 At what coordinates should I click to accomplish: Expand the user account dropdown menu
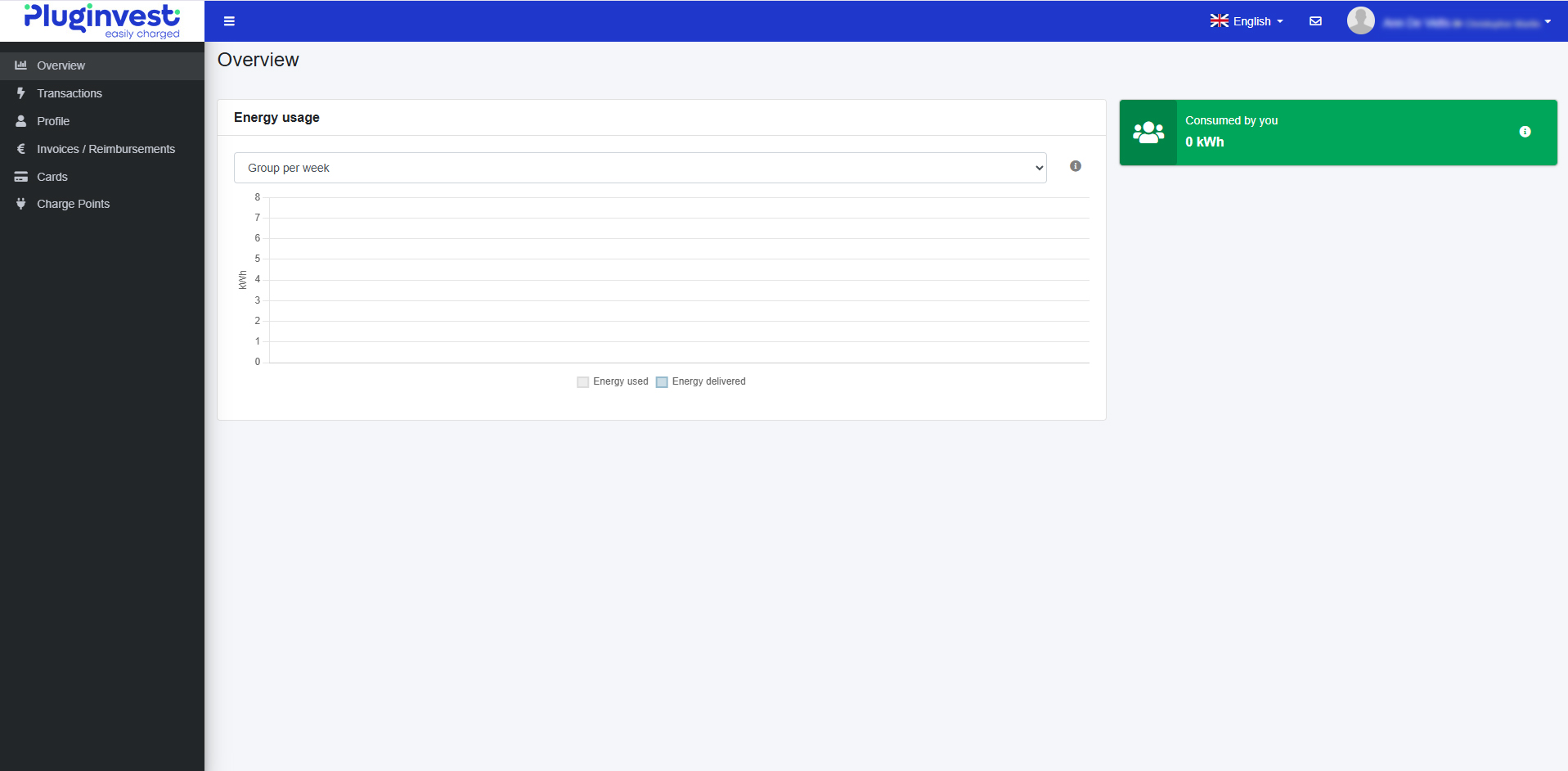1449,21
